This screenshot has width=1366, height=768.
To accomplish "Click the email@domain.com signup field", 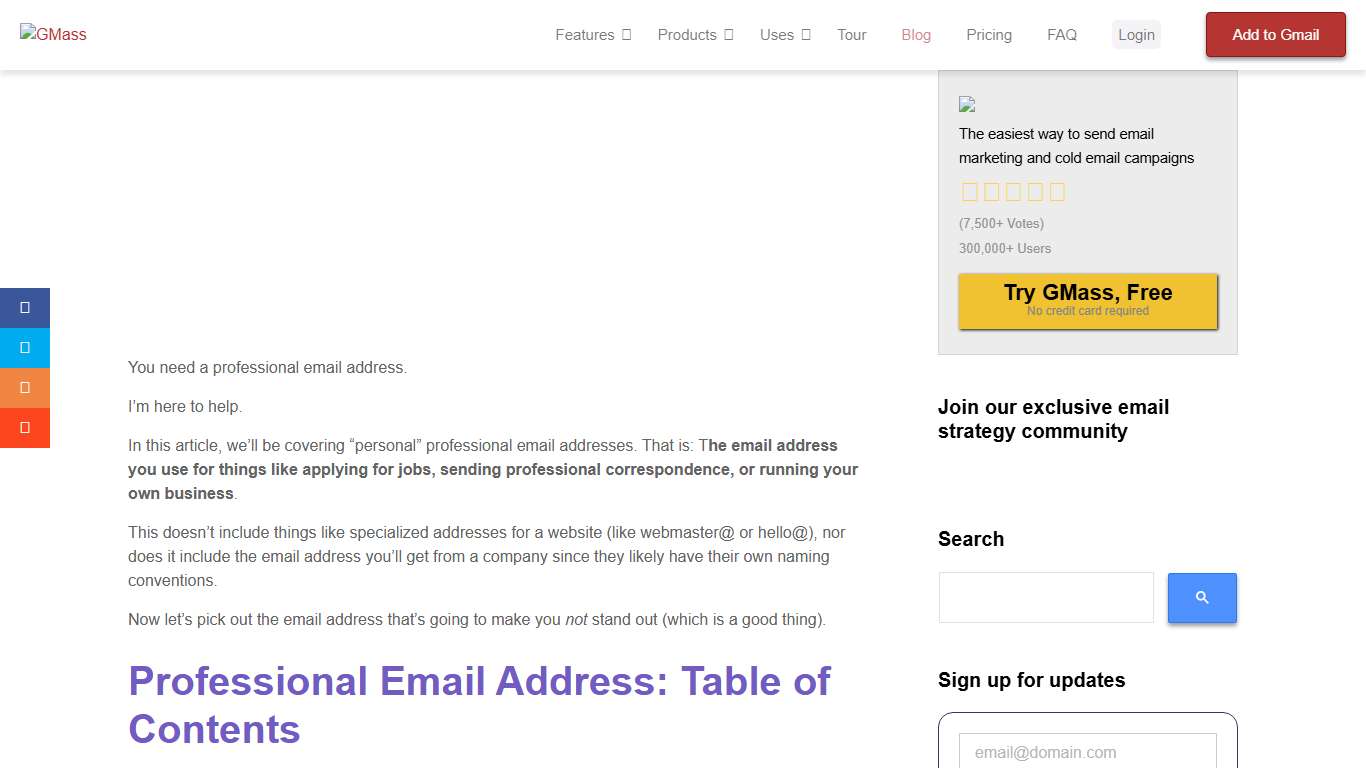I will (1087, 751).
